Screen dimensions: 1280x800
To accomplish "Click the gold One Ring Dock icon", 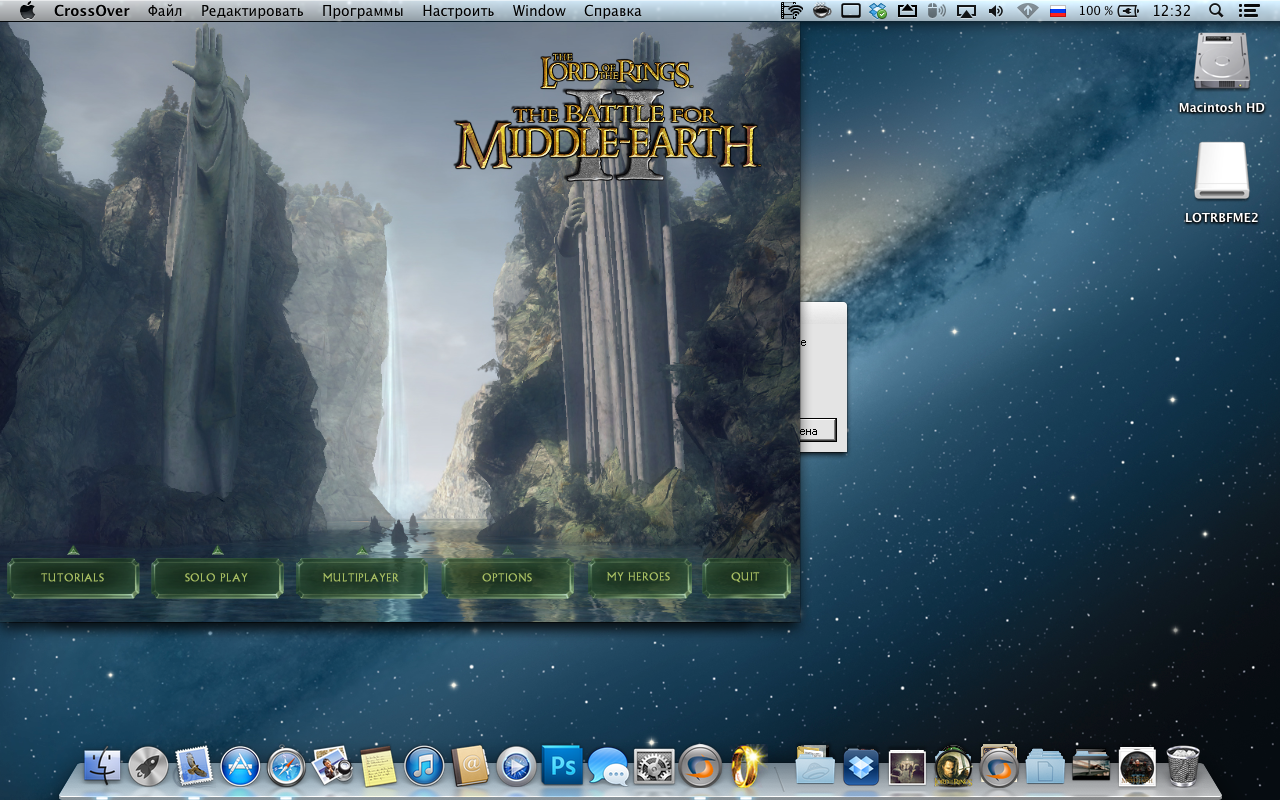I will tap(746, 767).
